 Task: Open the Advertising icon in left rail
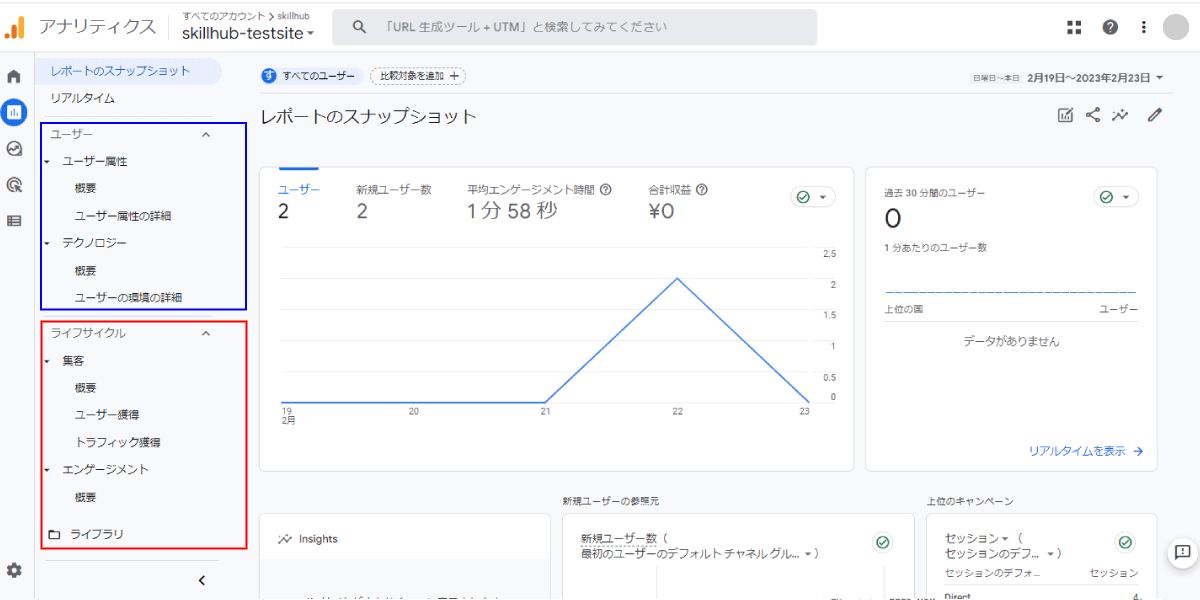(x=14, y=184)
